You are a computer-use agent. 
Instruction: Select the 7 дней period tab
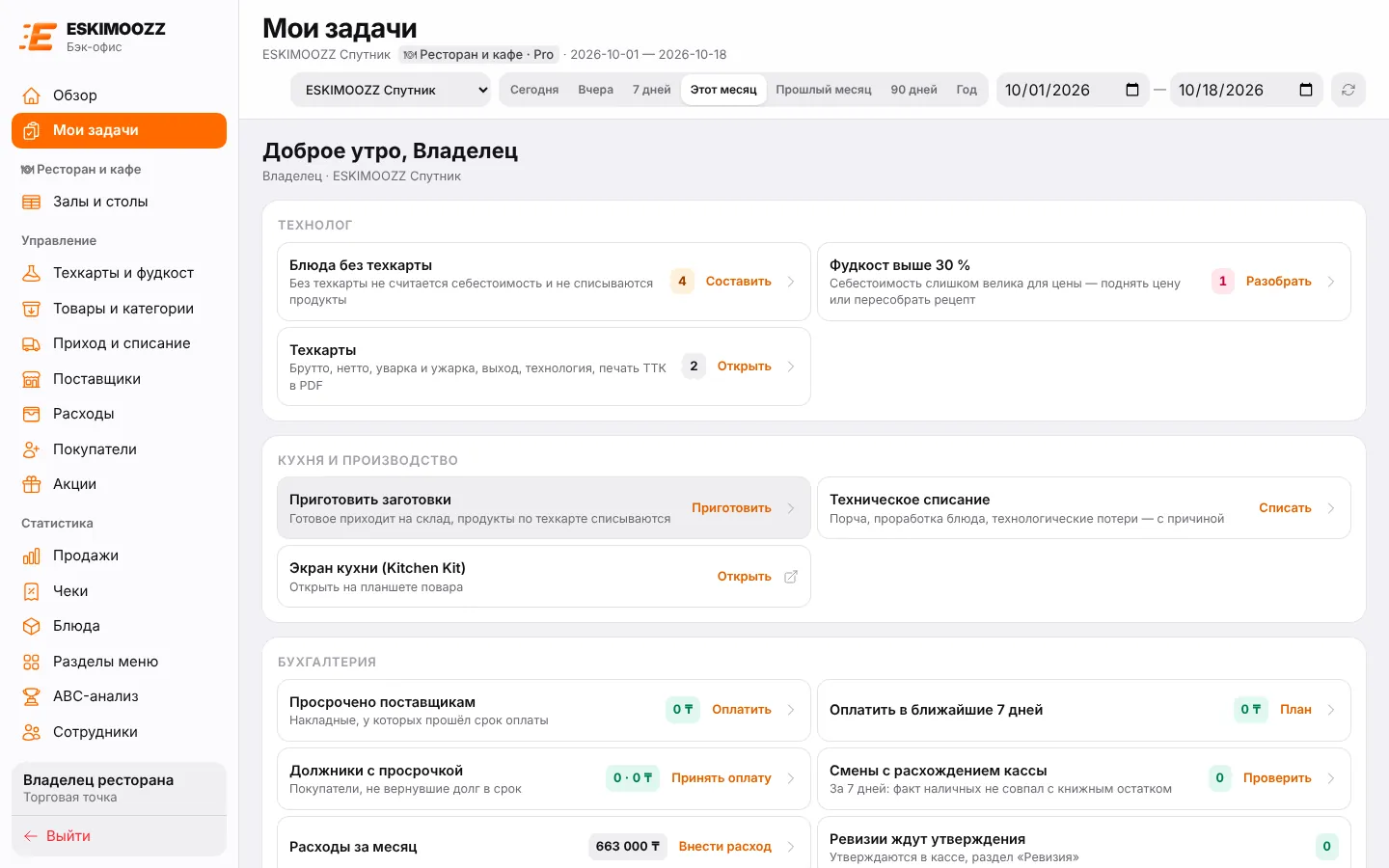[652, 90]
